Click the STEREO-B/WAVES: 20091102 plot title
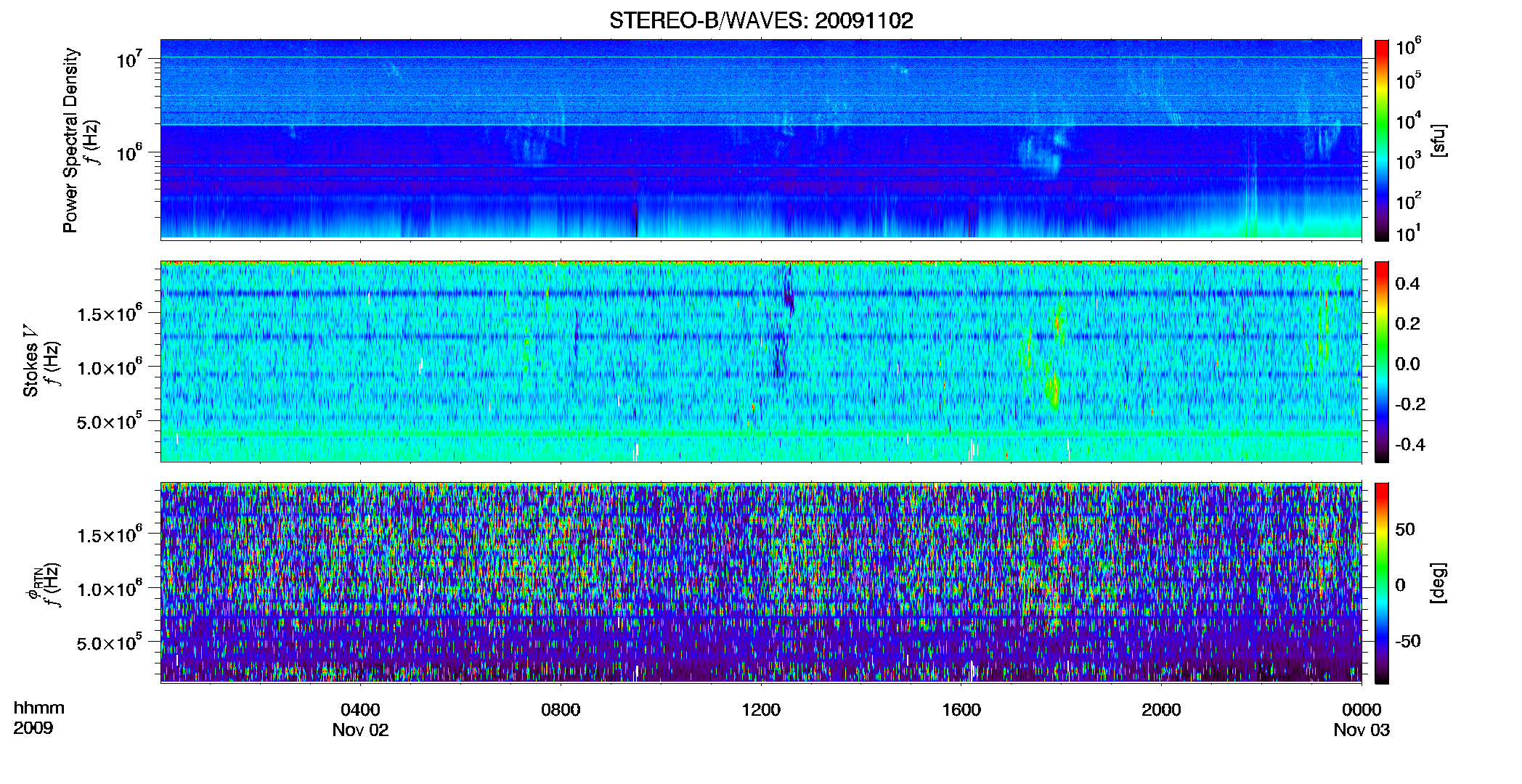Image resolution: width=1522 pixels, height=784 pixels. tap(761, 20)
